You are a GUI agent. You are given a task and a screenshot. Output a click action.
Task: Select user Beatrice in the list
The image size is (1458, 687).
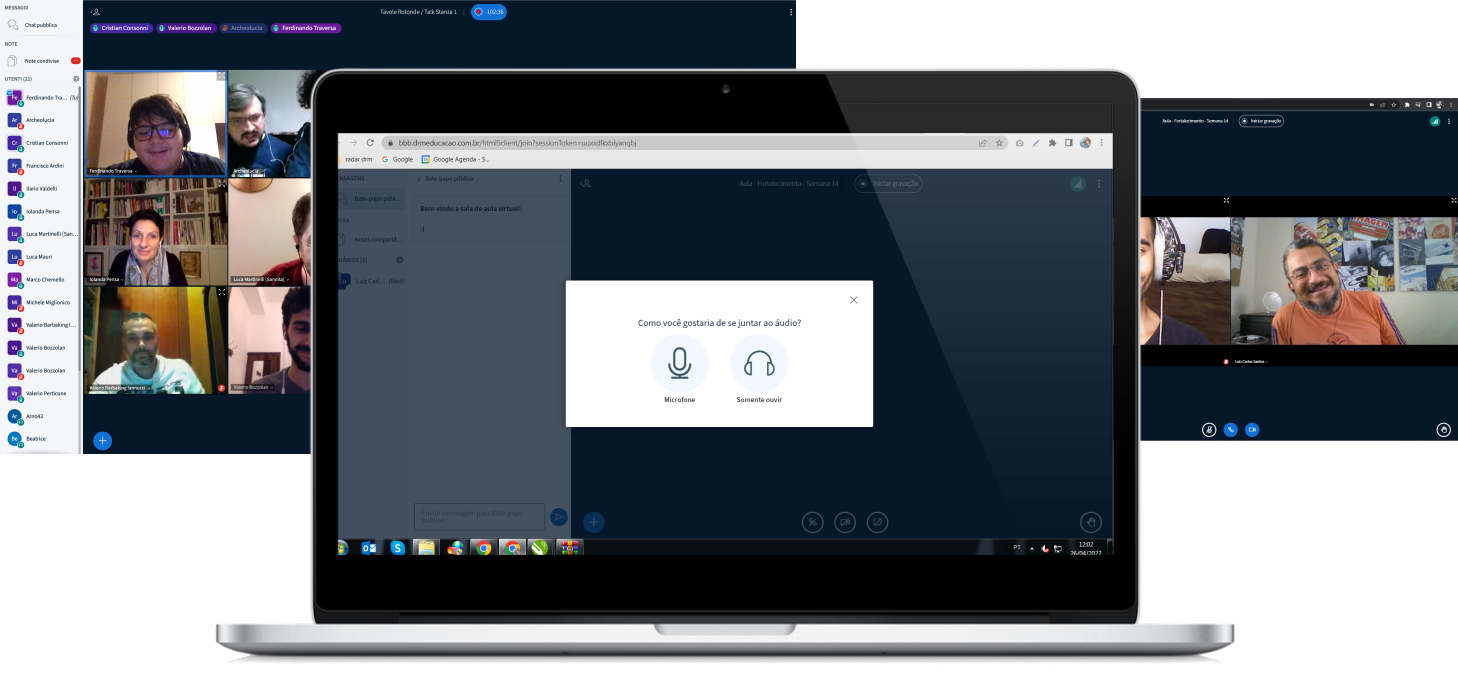click(42, 439)
